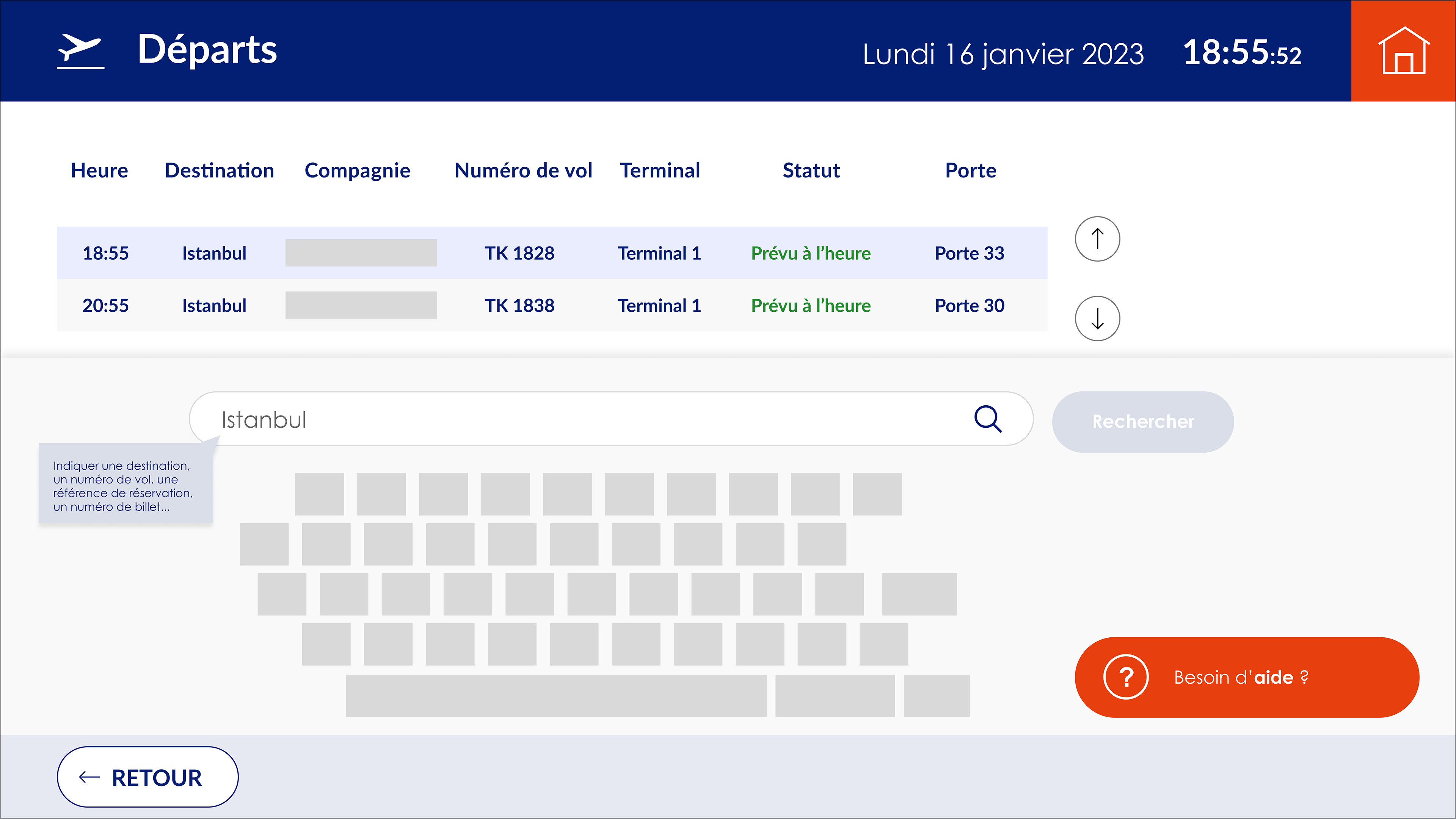Screen dimensions: 1456x819
Task: Click Istanbul destination in 20:55 row
Action: click(214, 305)
